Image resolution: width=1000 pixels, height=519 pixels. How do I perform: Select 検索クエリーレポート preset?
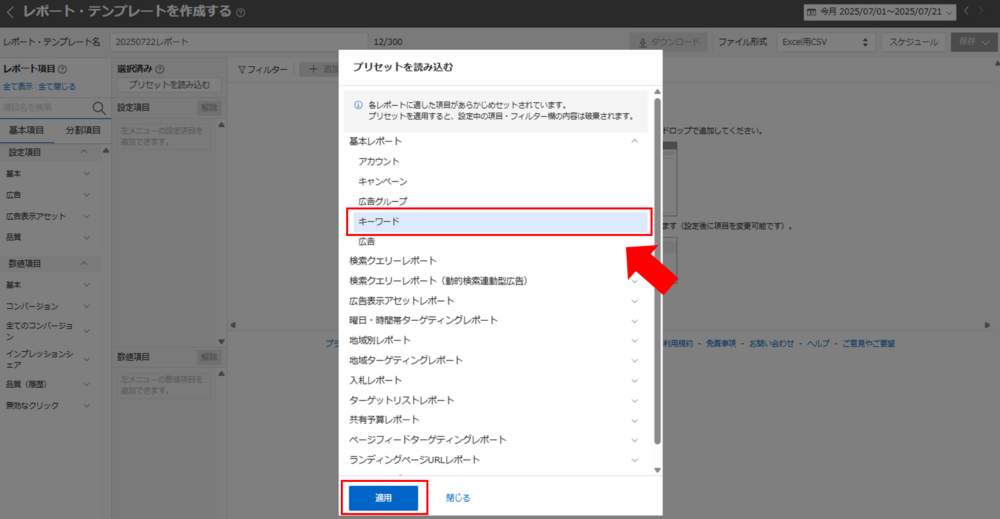[393, 261]
